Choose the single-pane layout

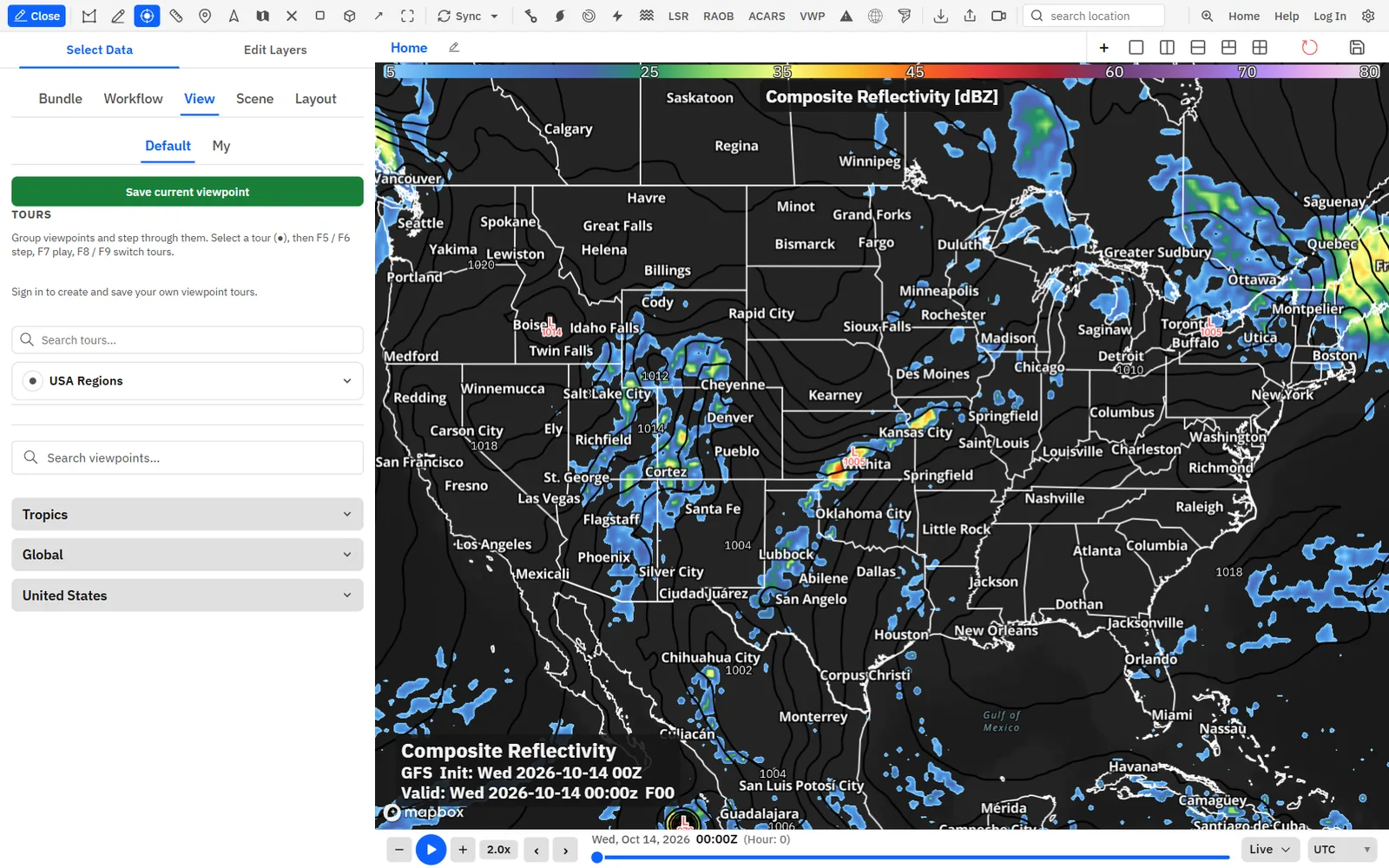click(x=1136, y=48)
